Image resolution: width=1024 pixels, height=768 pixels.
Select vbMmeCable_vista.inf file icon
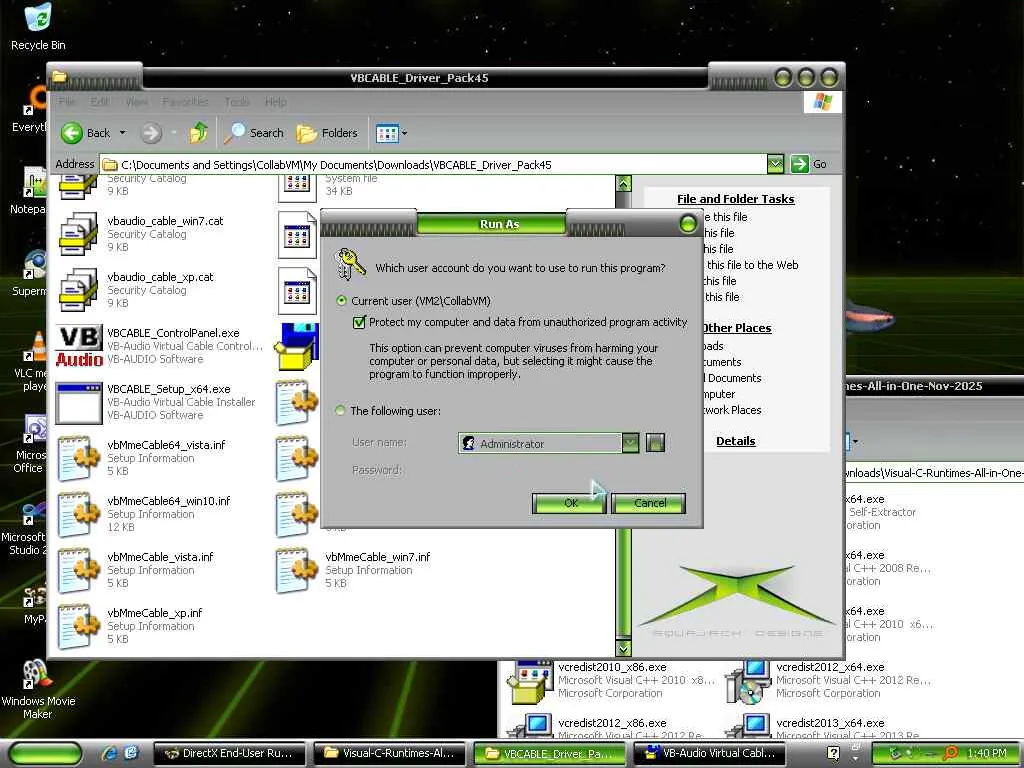click(79, 571)
